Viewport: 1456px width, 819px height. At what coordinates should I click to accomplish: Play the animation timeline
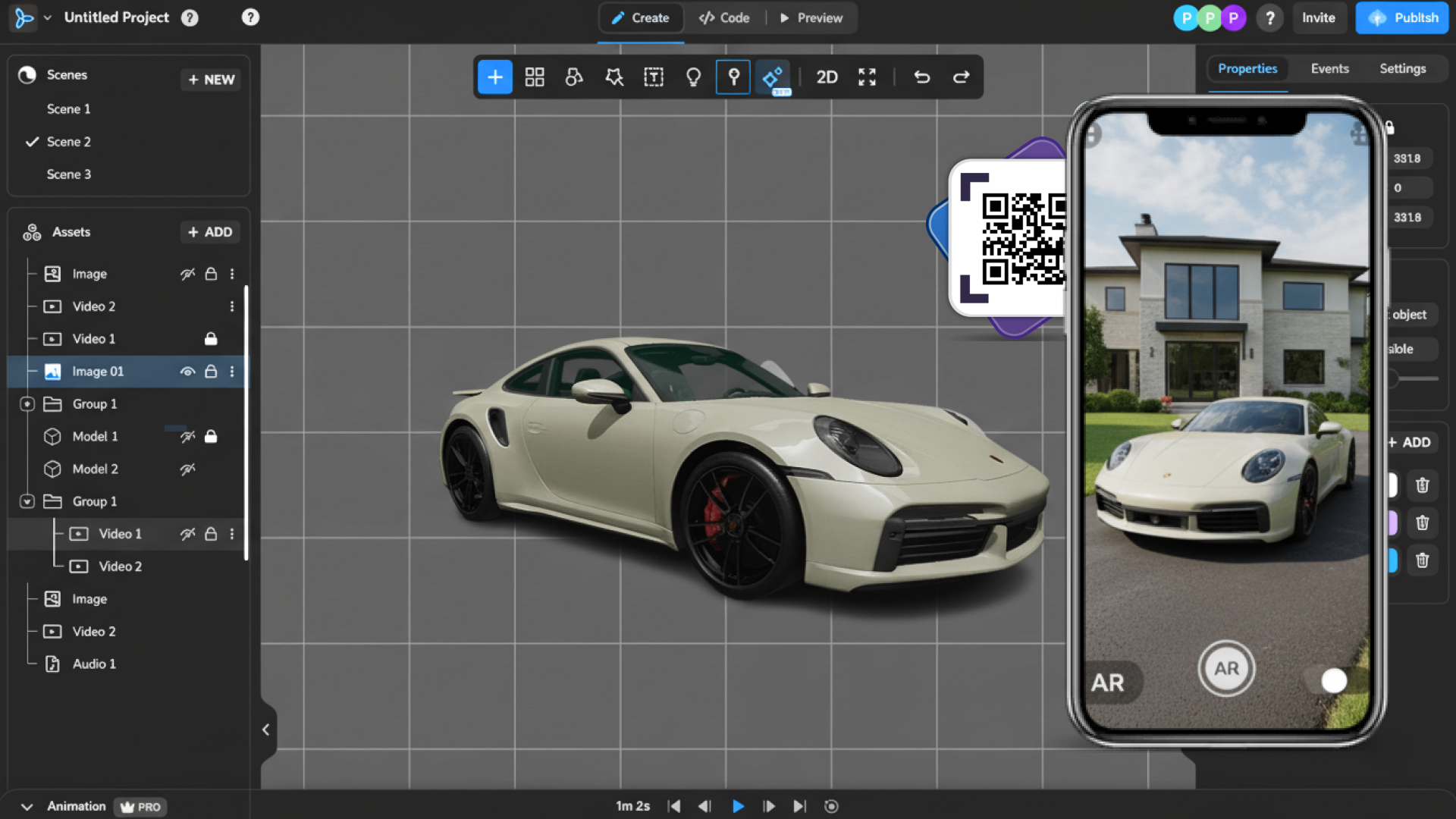coord(738,807)
